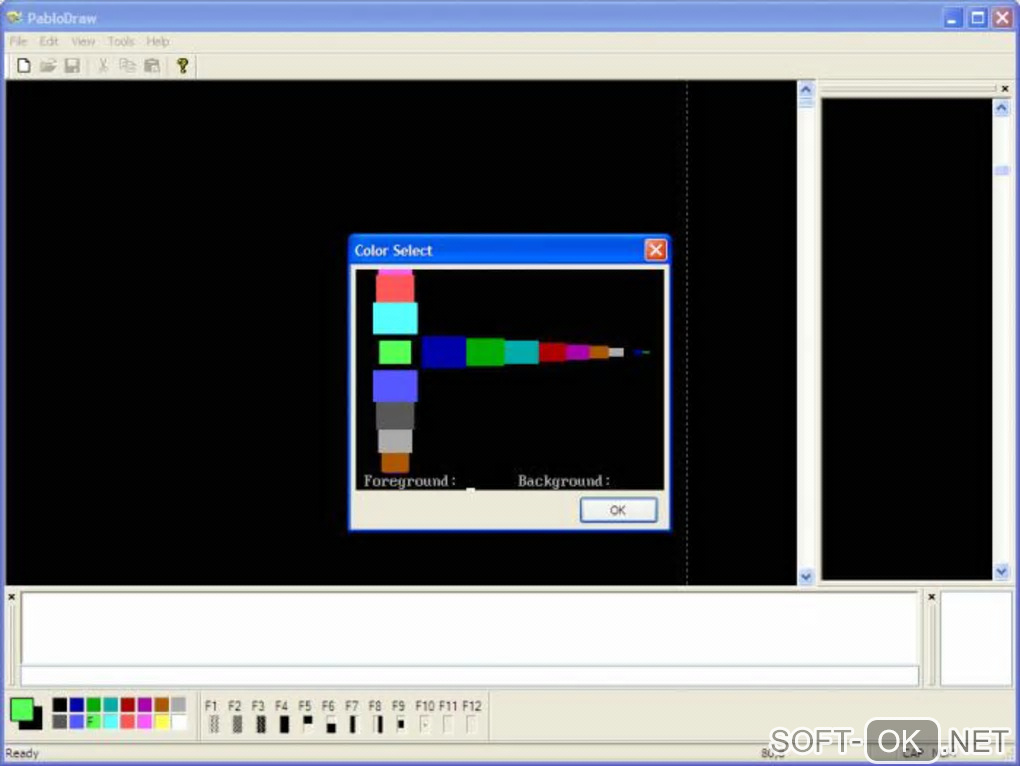Select the F7 left half block character

click(353, 724)
